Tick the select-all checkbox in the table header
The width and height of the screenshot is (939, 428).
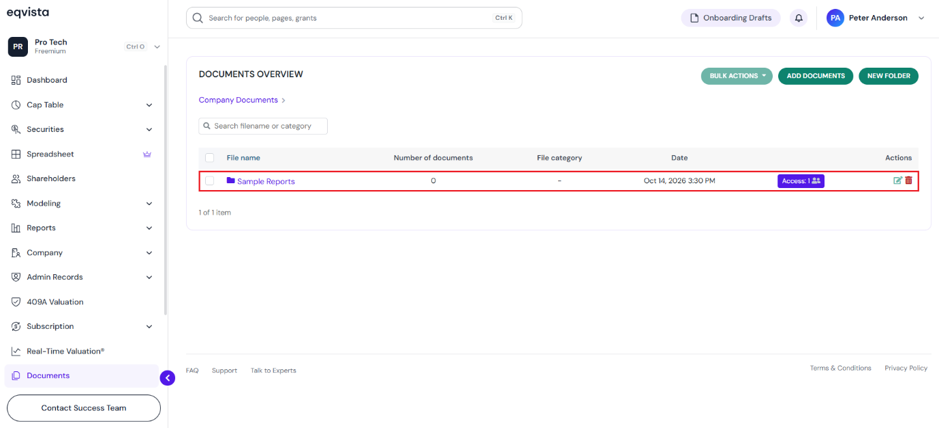click(x=210, y=157)
